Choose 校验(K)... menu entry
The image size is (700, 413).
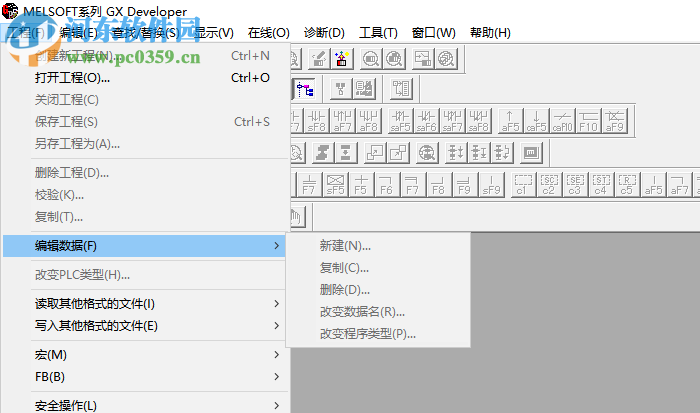click(146, 195)
